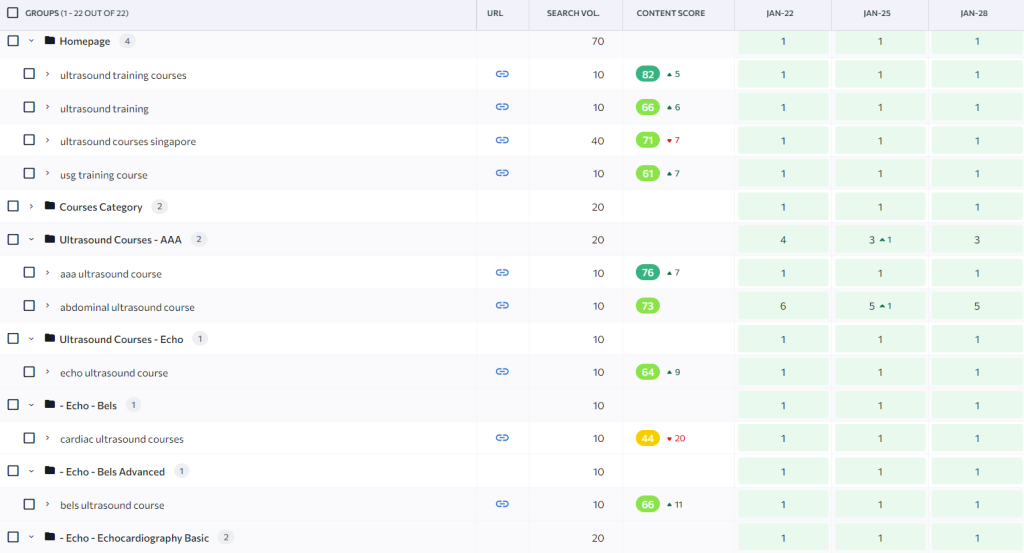Open URL link for bels ultrasound course
Viewport: 1024px width, 553px height.
point(502,504)
